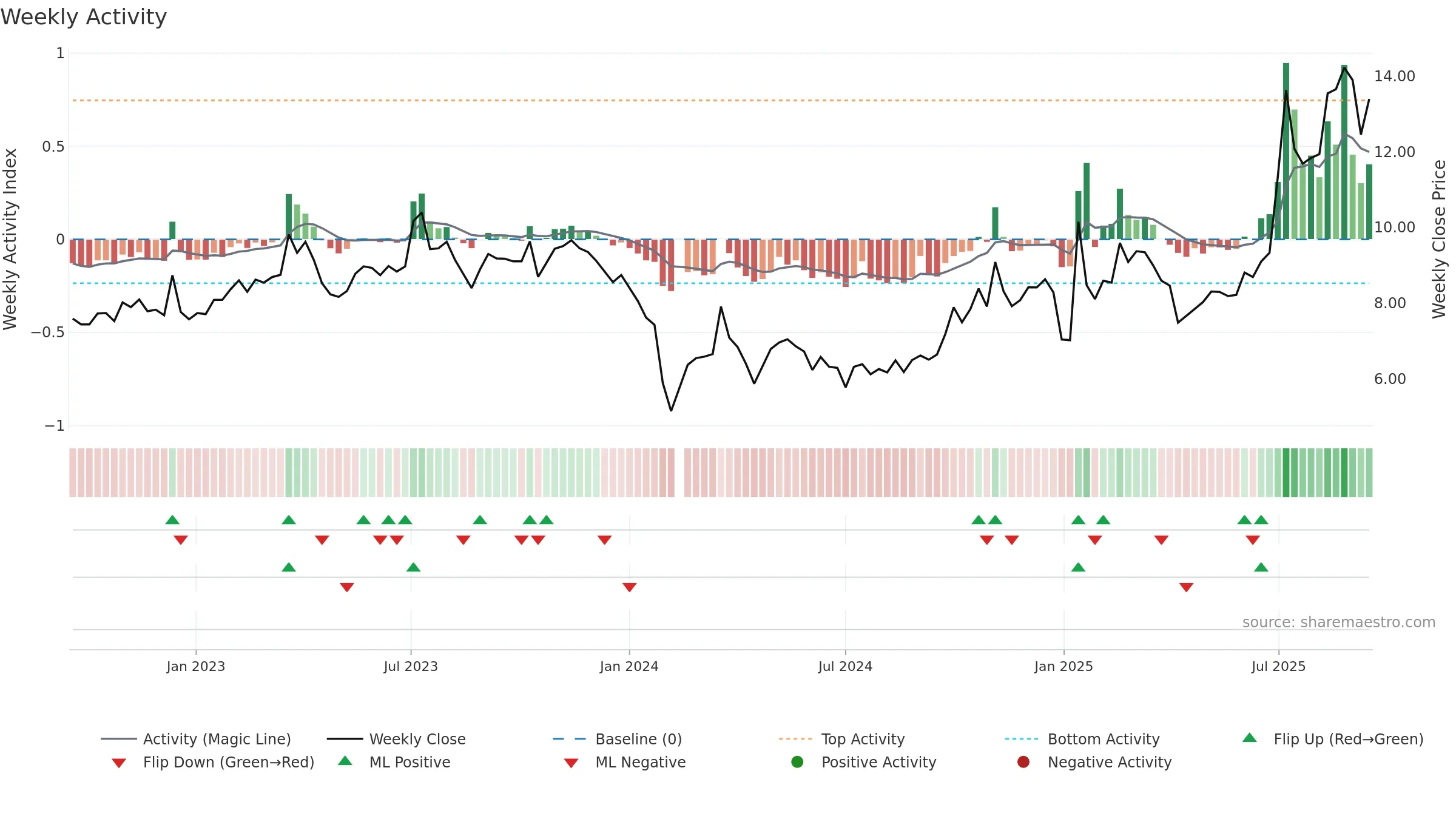1456x819 pixels.
Task: Click the Jul 2024 x-axis label
Action: tap(845, 666)
